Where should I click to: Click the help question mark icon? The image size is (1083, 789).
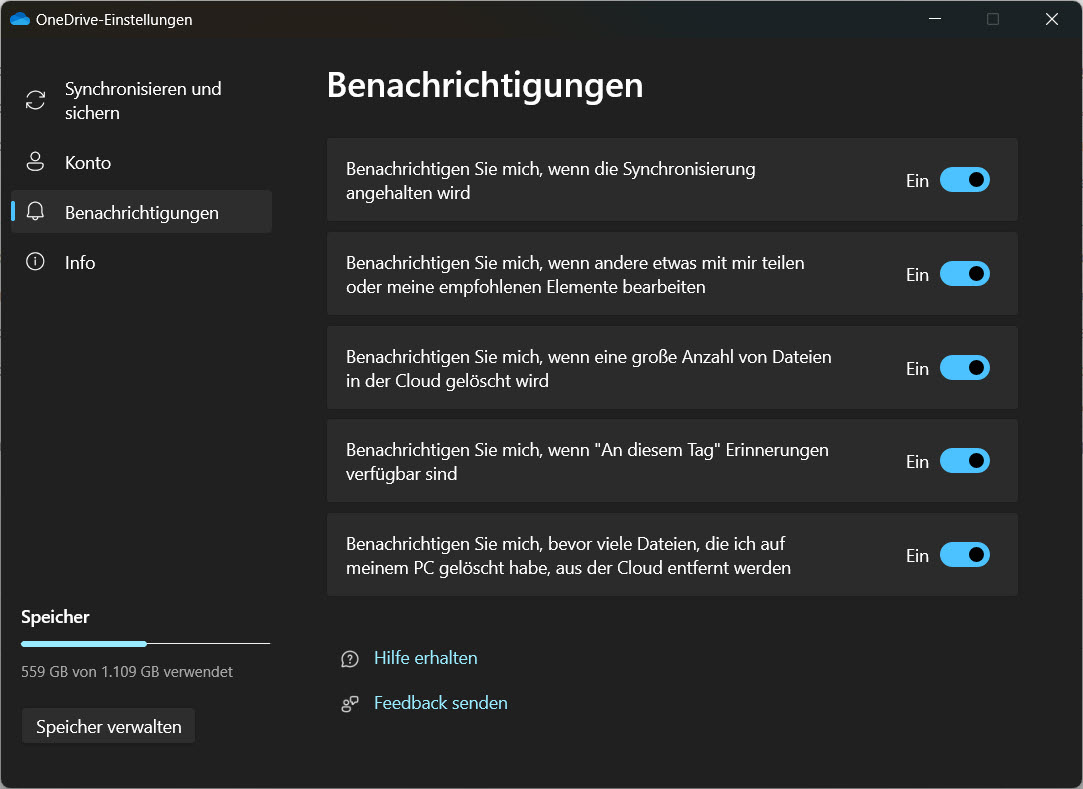coord(350,658)
